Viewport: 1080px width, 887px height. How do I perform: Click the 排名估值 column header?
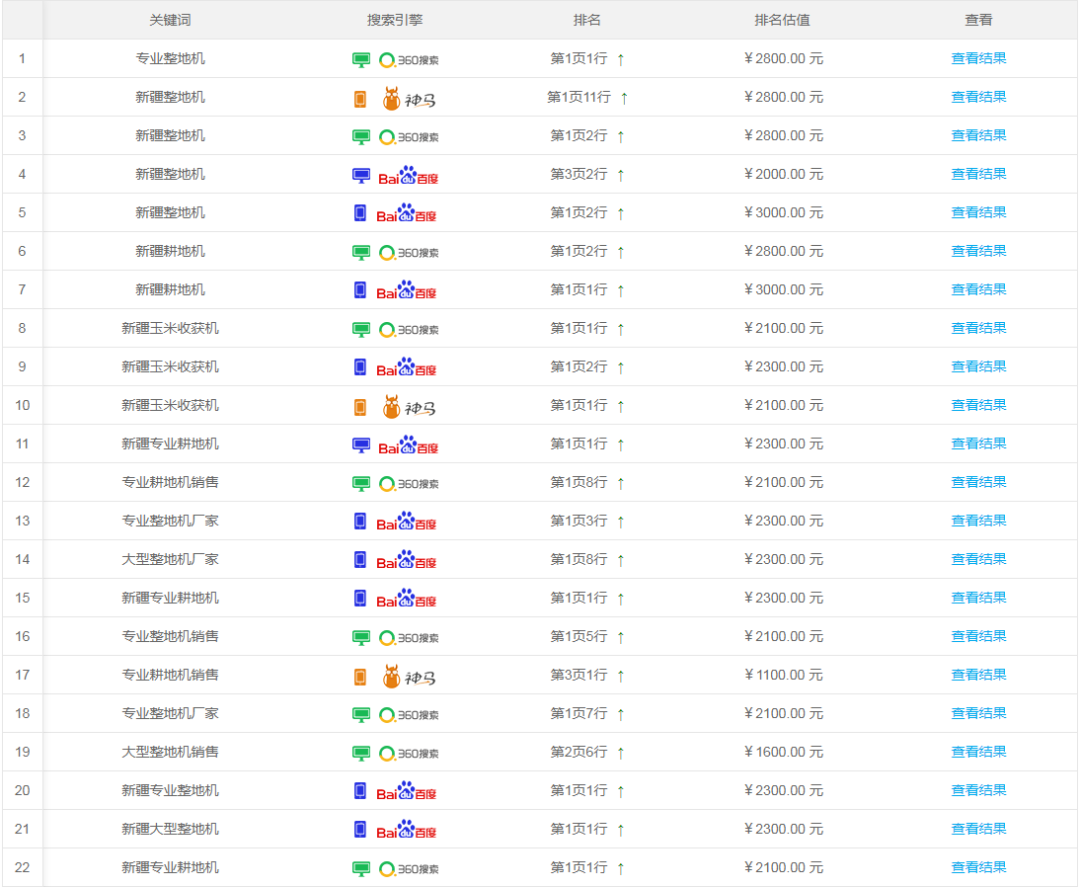coord(782,20)
